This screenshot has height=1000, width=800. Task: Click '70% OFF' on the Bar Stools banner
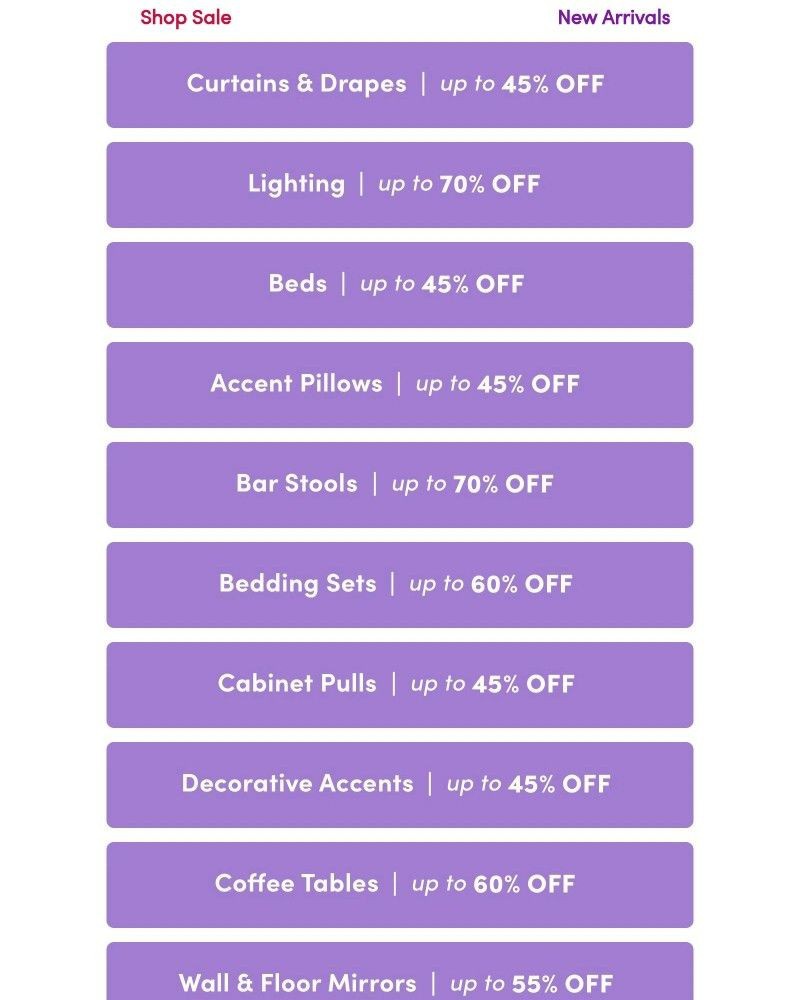tap(503, 484)
